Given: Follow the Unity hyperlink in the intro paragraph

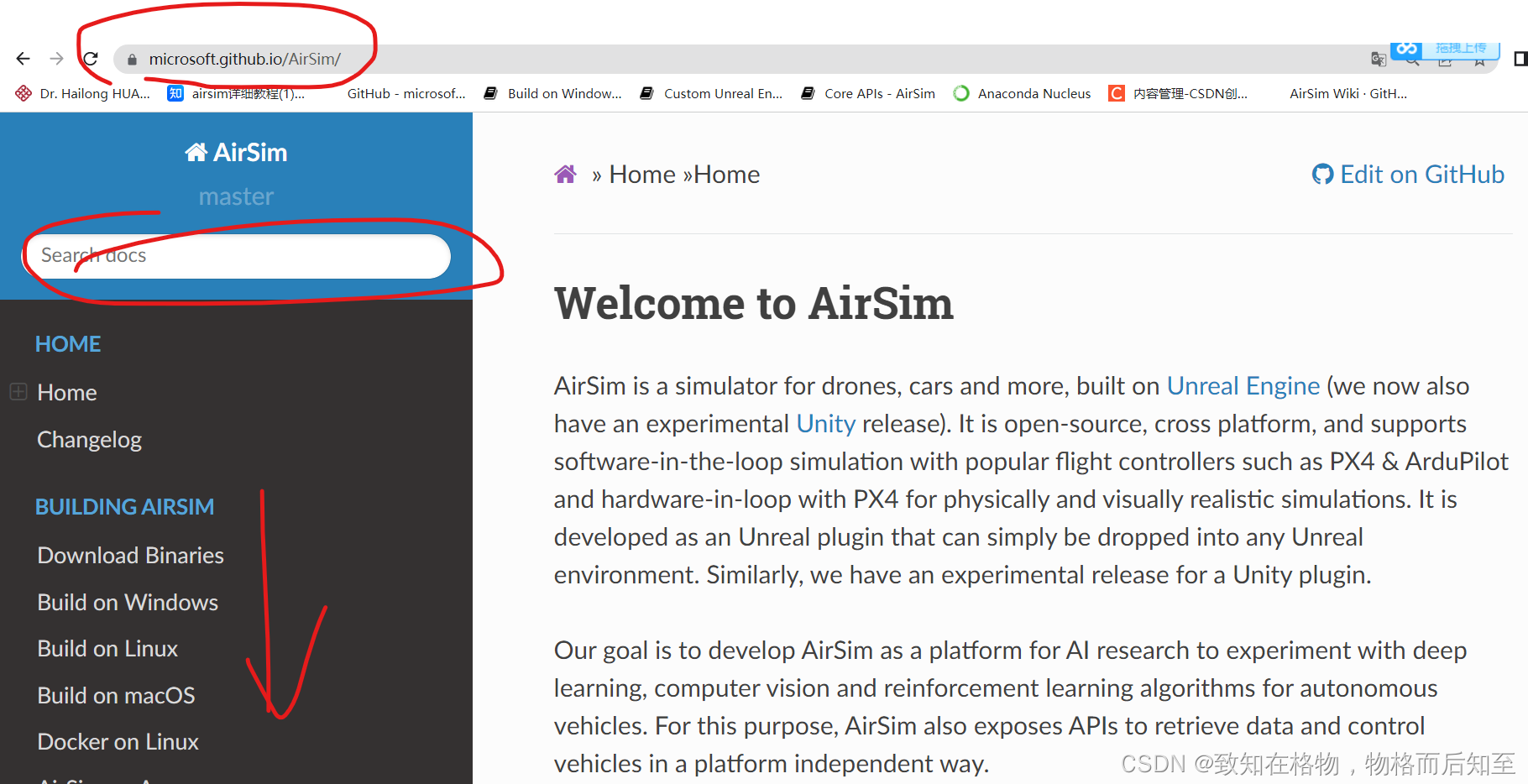Looking at the screenshot, I should click(825, 423).
